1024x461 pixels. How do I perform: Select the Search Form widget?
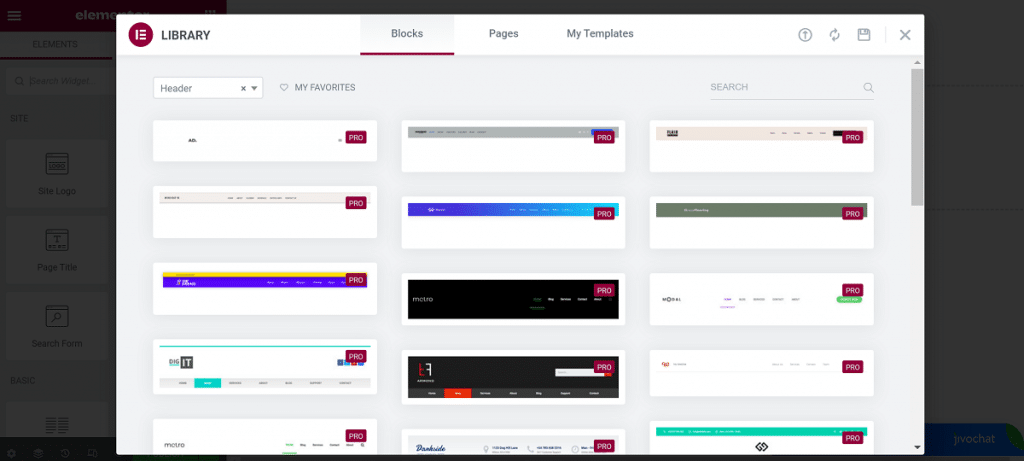pyautogui.click(x=57, y=325)
